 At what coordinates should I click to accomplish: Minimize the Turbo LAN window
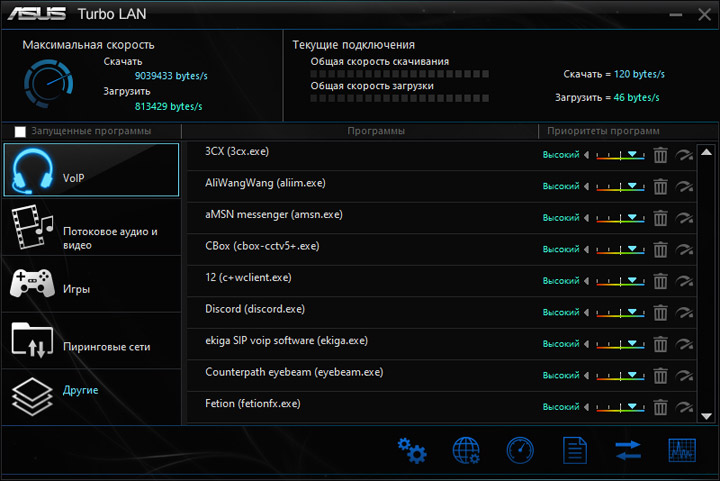pos(675,15)
